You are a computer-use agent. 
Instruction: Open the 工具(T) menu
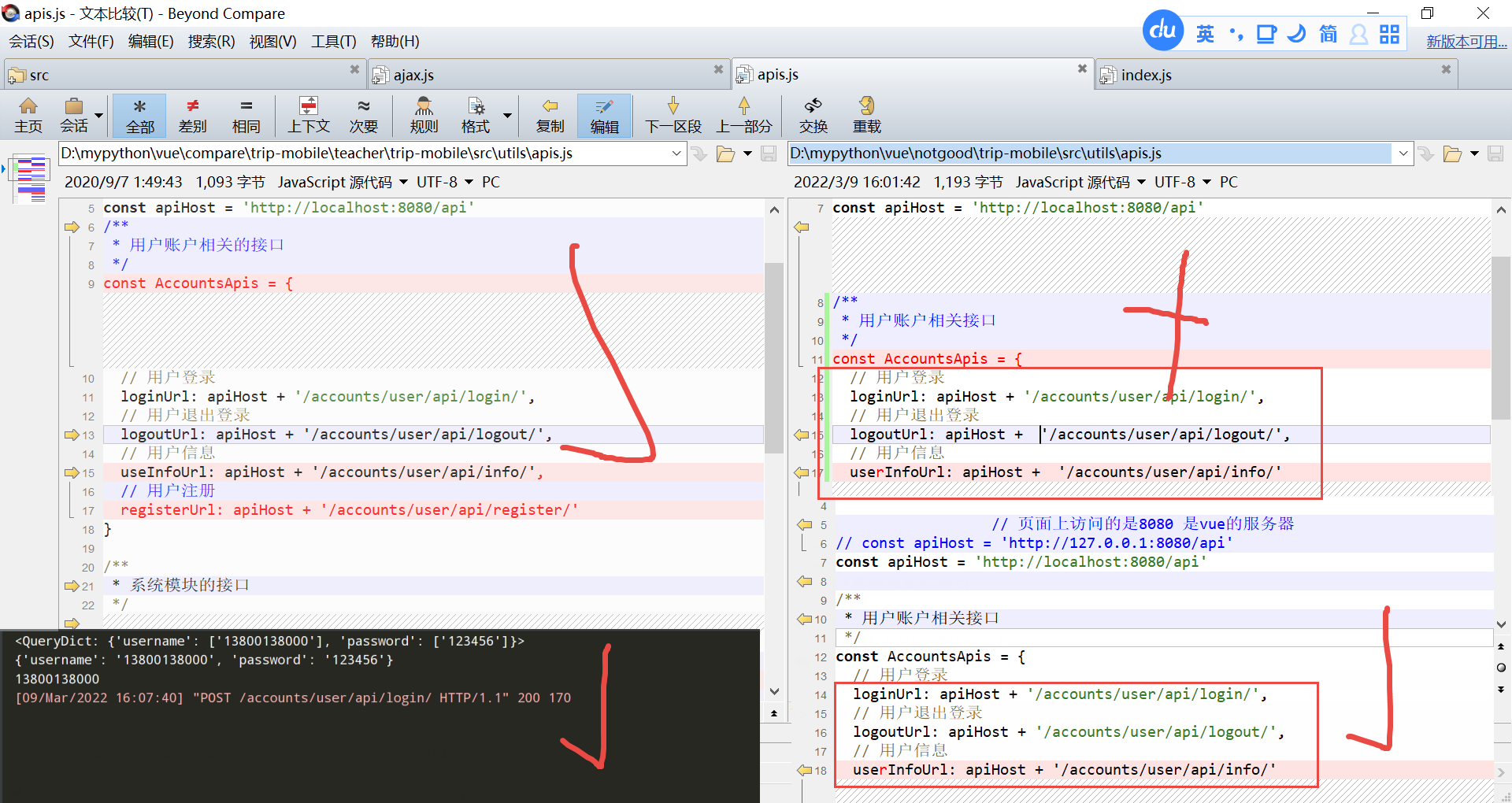333,41
